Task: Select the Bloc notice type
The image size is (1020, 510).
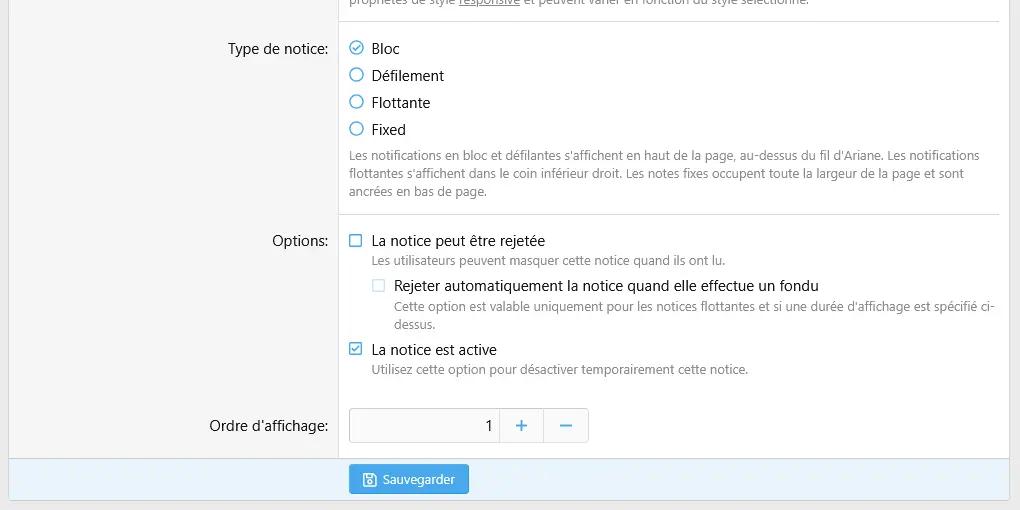Action: click(356, 48)
